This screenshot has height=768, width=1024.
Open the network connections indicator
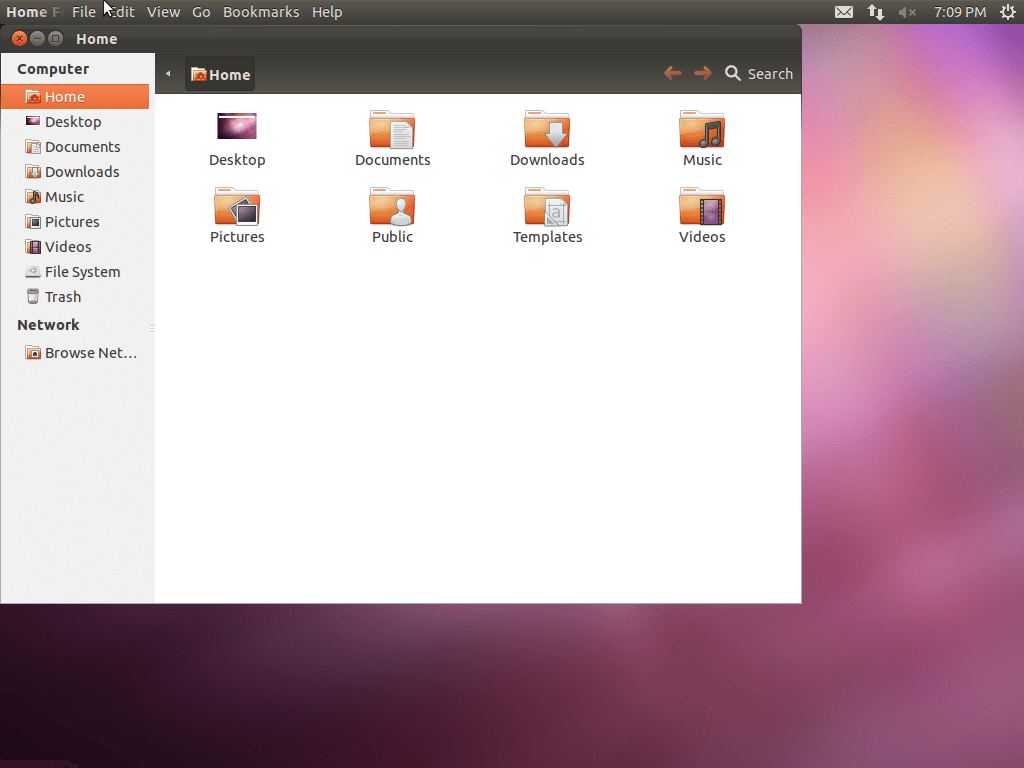876,12
